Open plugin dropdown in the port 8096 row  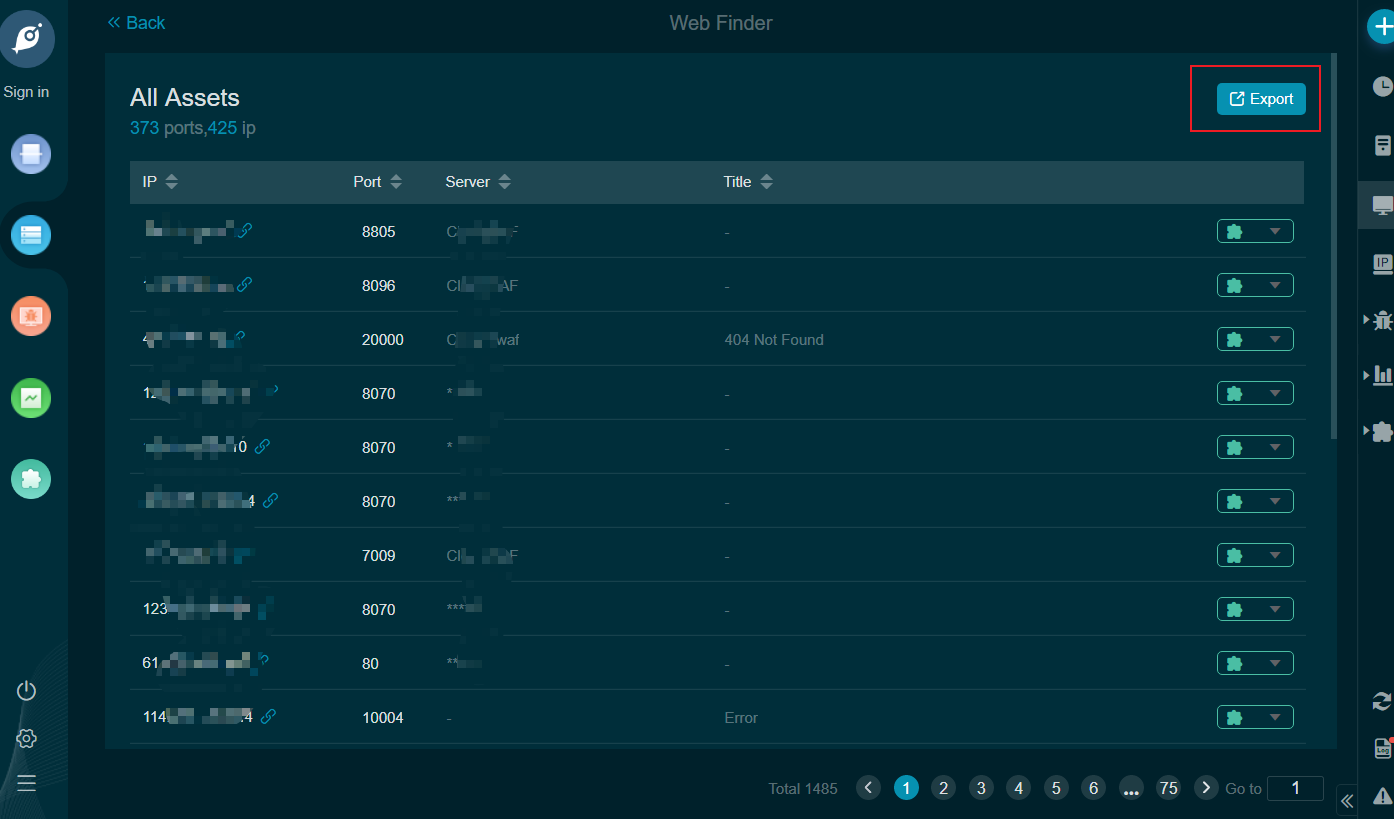[x=1255, y=285]
